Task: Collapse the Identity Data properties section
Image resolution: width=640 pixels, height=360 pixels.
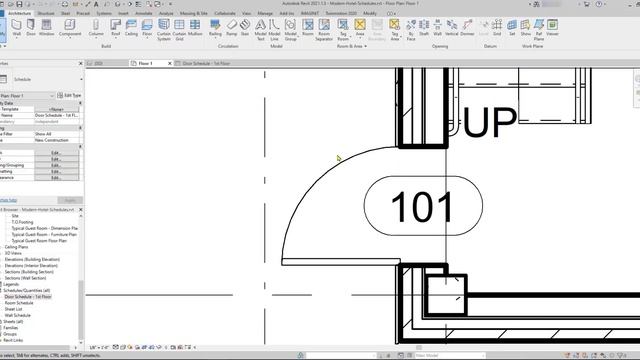Action: click(x=80, y=103)
